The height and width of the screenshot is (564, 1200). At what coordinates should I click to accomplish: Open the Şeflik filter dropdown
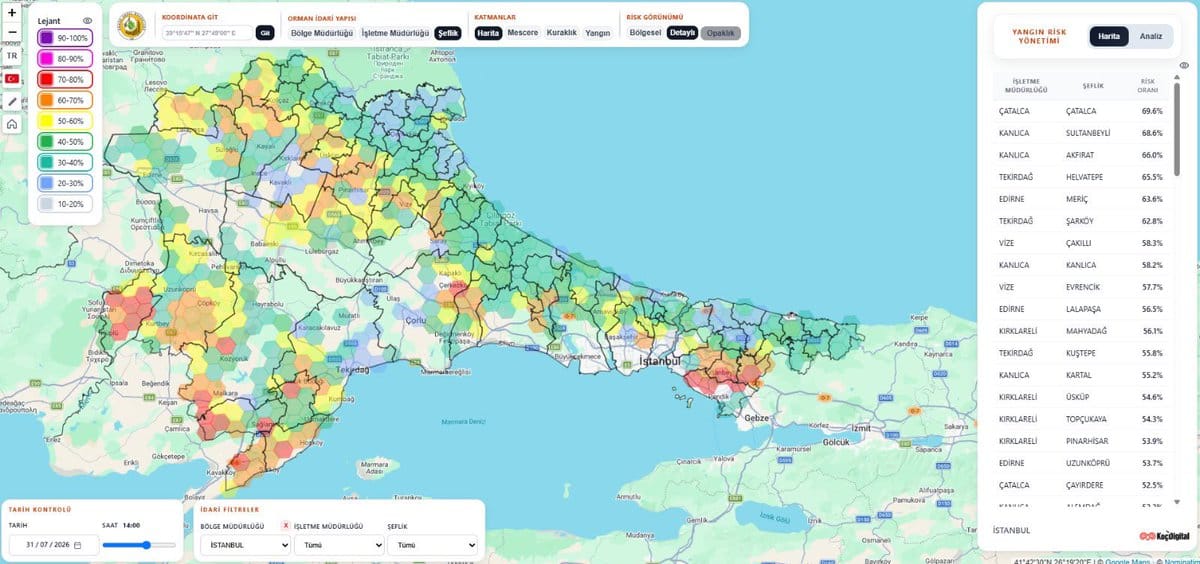click(x=432, y=545)
